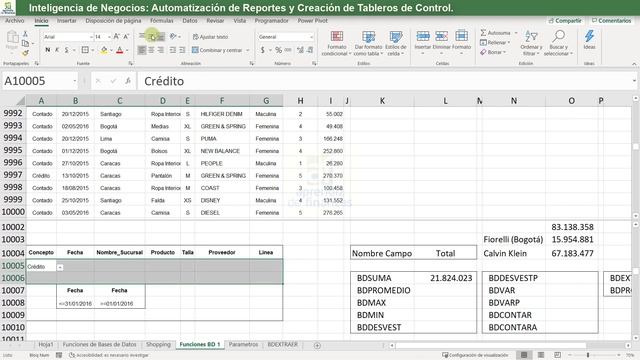
Task: Add a new sheet with plus button
Action: pyautogui.click(x=317, y=345)
